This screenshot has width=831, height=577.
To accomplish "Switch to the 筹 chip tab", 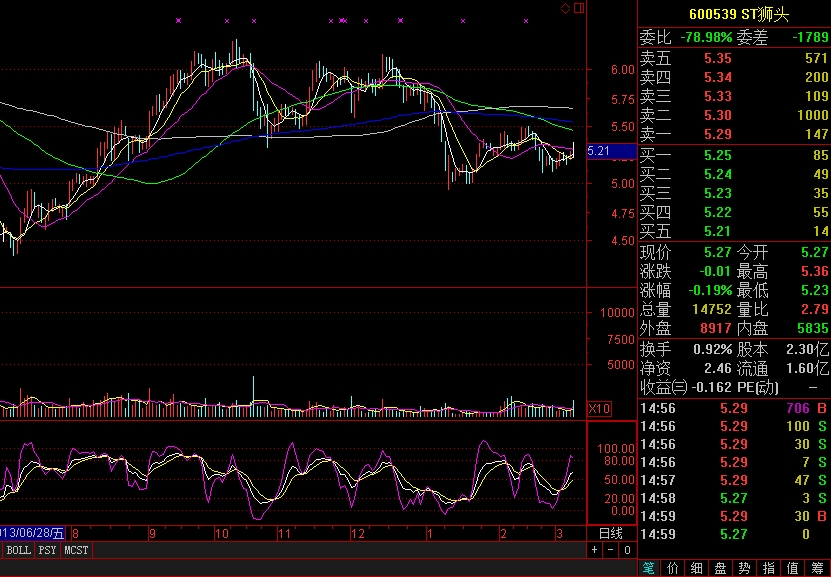I will (817, 569).
